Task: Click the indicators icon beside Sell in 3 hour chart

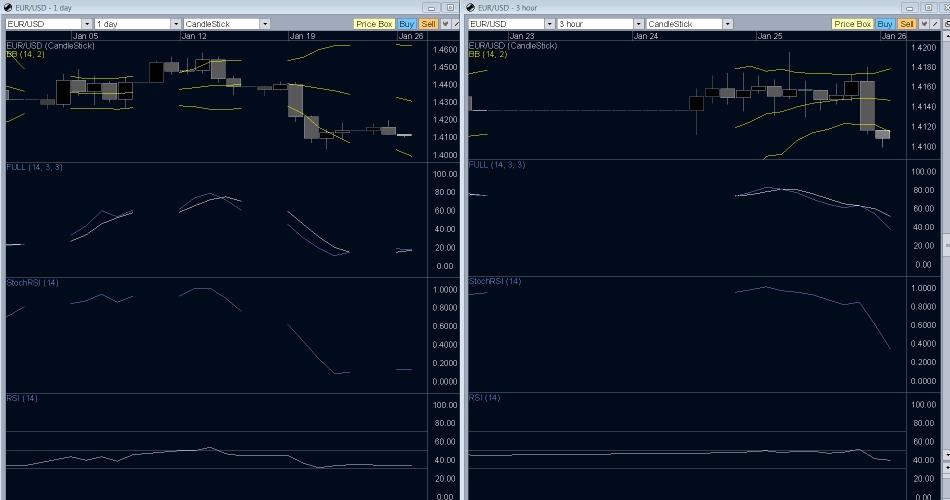Action: (924, 24)
